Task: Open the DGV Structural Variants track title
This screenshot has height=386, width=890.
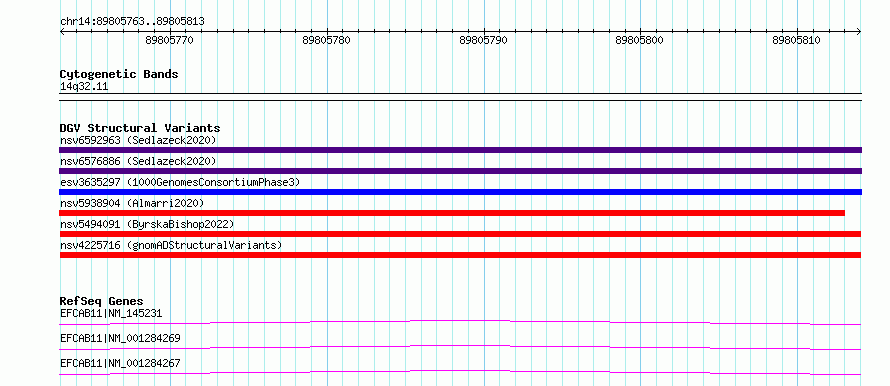Action: [140, 128]
